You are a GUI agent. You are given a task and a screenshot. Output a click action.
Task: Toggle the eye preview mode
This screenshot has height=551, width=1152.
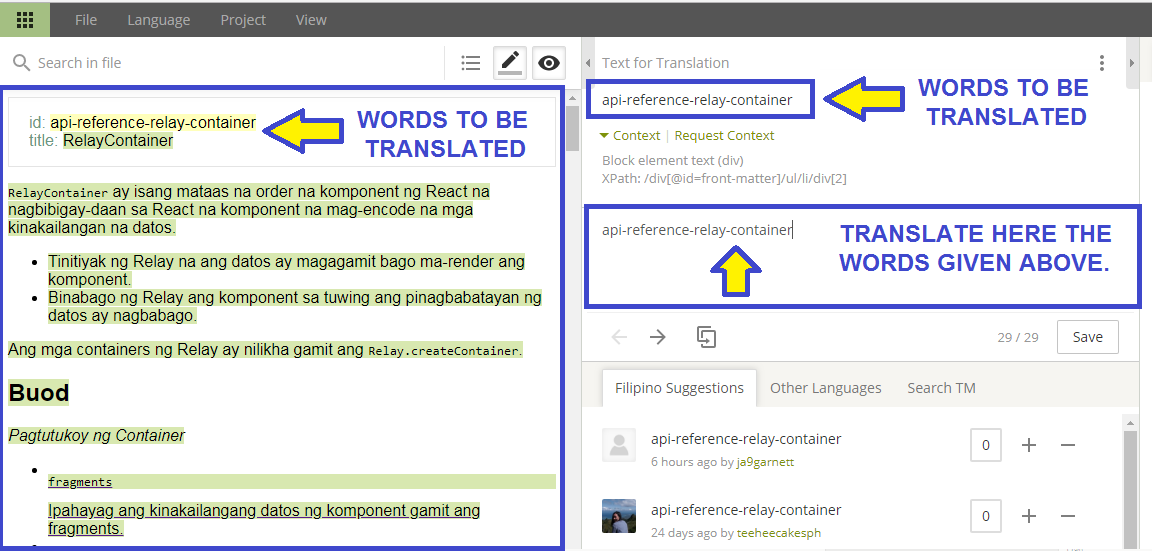pos(549,63)
